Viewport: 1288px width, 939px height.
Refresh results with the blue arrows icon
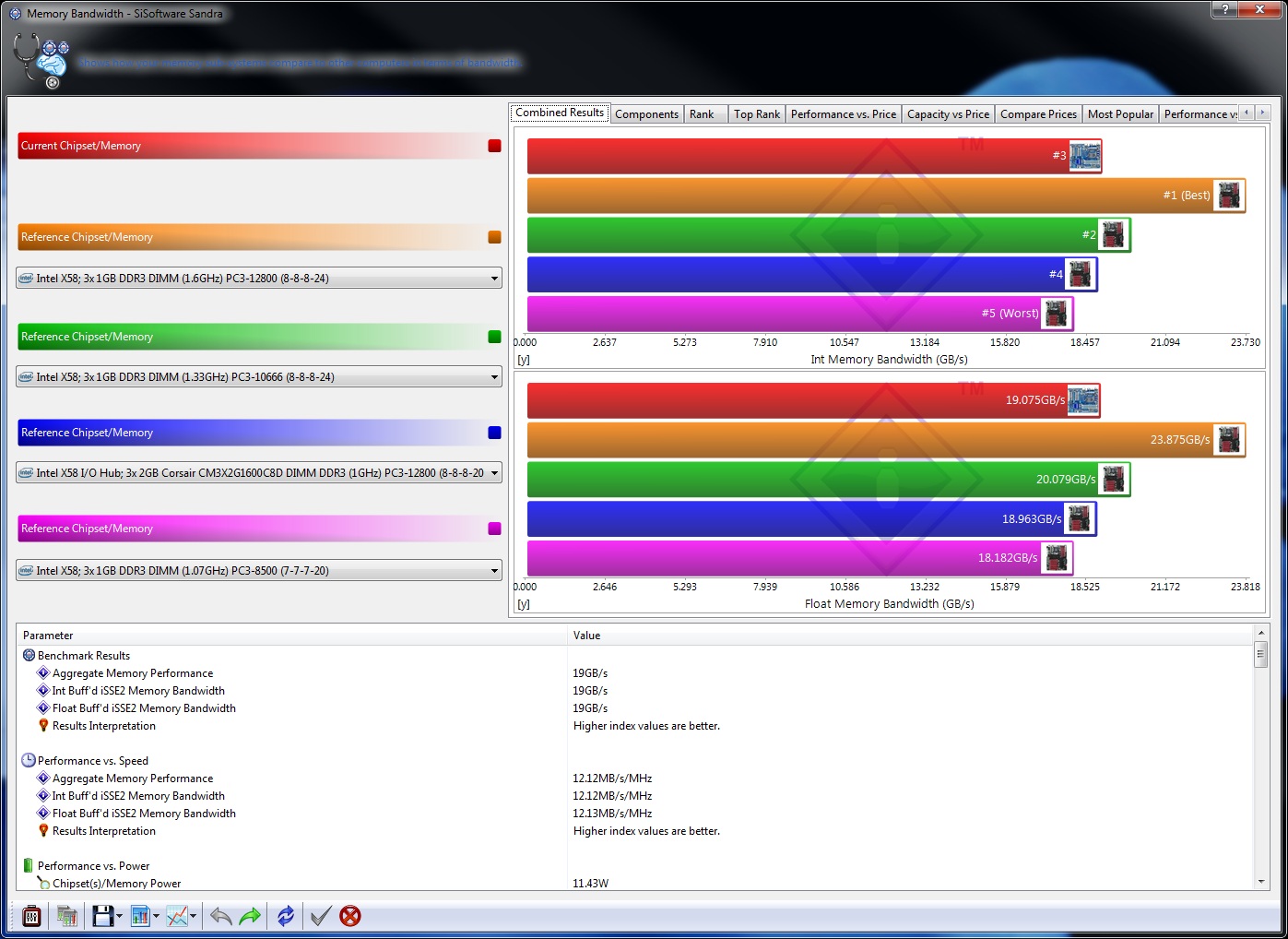click(286, 916)
